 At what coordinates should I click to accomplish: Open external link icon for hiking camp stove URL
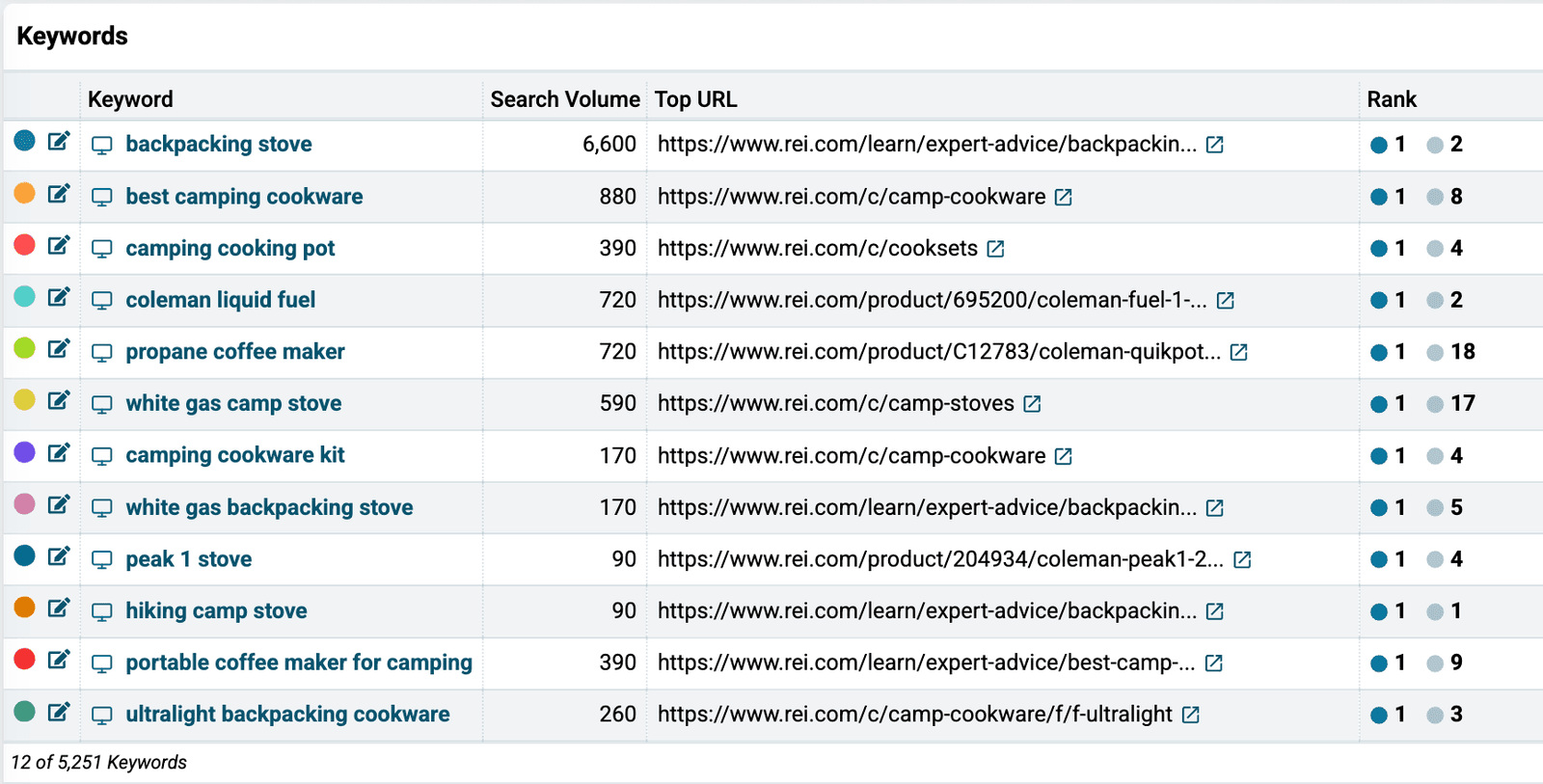point(1215,611)
